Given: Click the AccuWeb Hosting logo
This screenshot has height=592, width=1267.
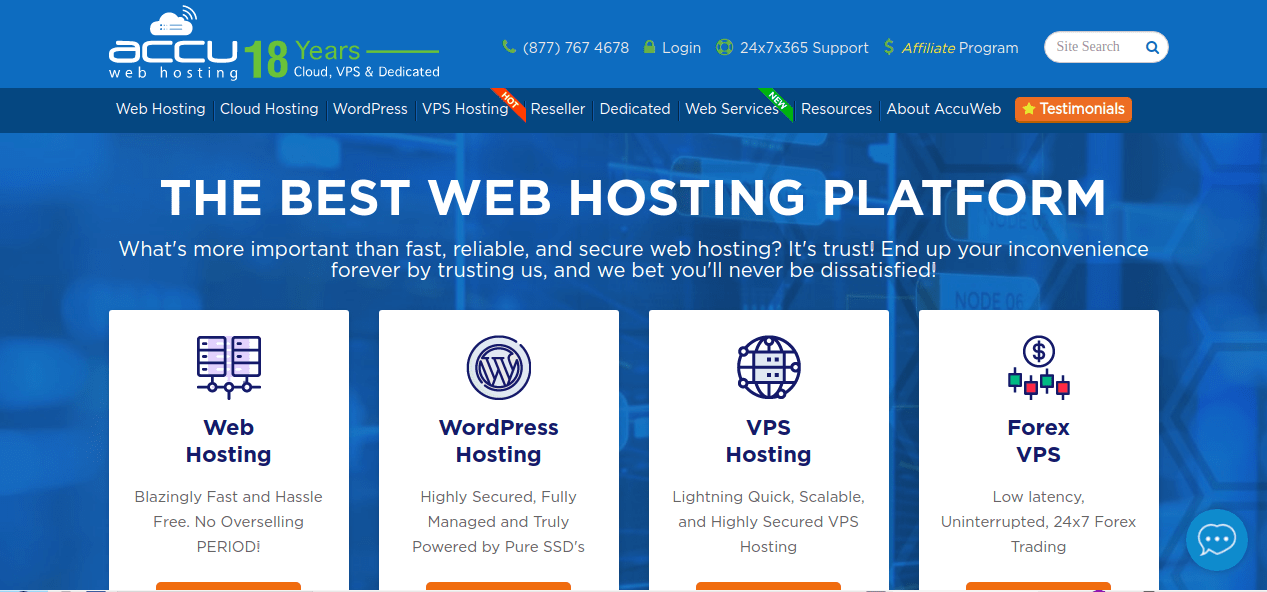Looking at the screenshot, I should point(174,45).
